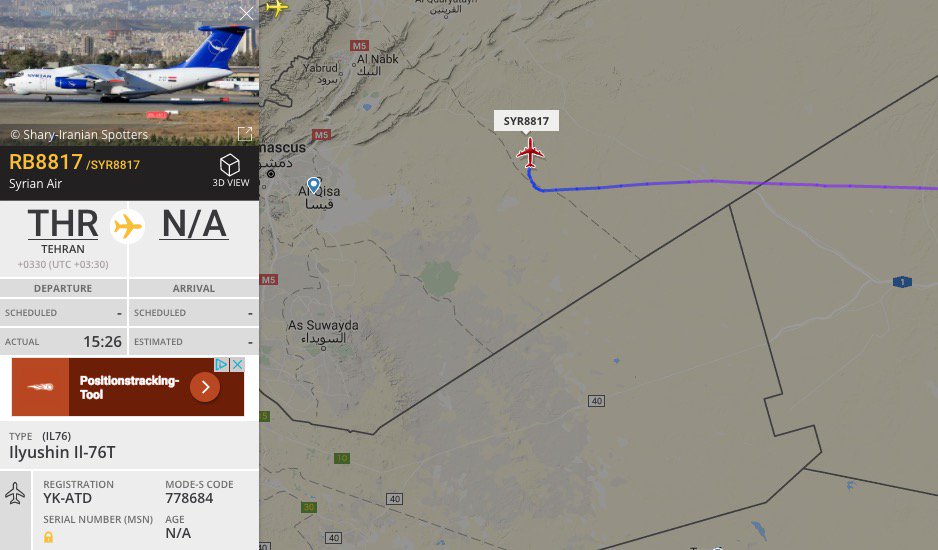Close the Positionstracking-Tool advertisement
Screen dimensions: 938x550
pyautogui.click(x=237, y=364)
